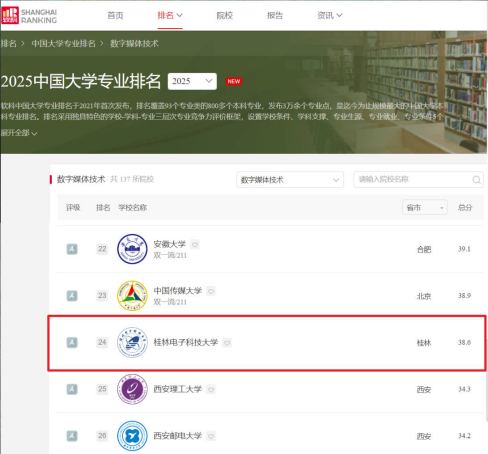Click 数字媒体技术 breadcrumb item

(134, 43)
